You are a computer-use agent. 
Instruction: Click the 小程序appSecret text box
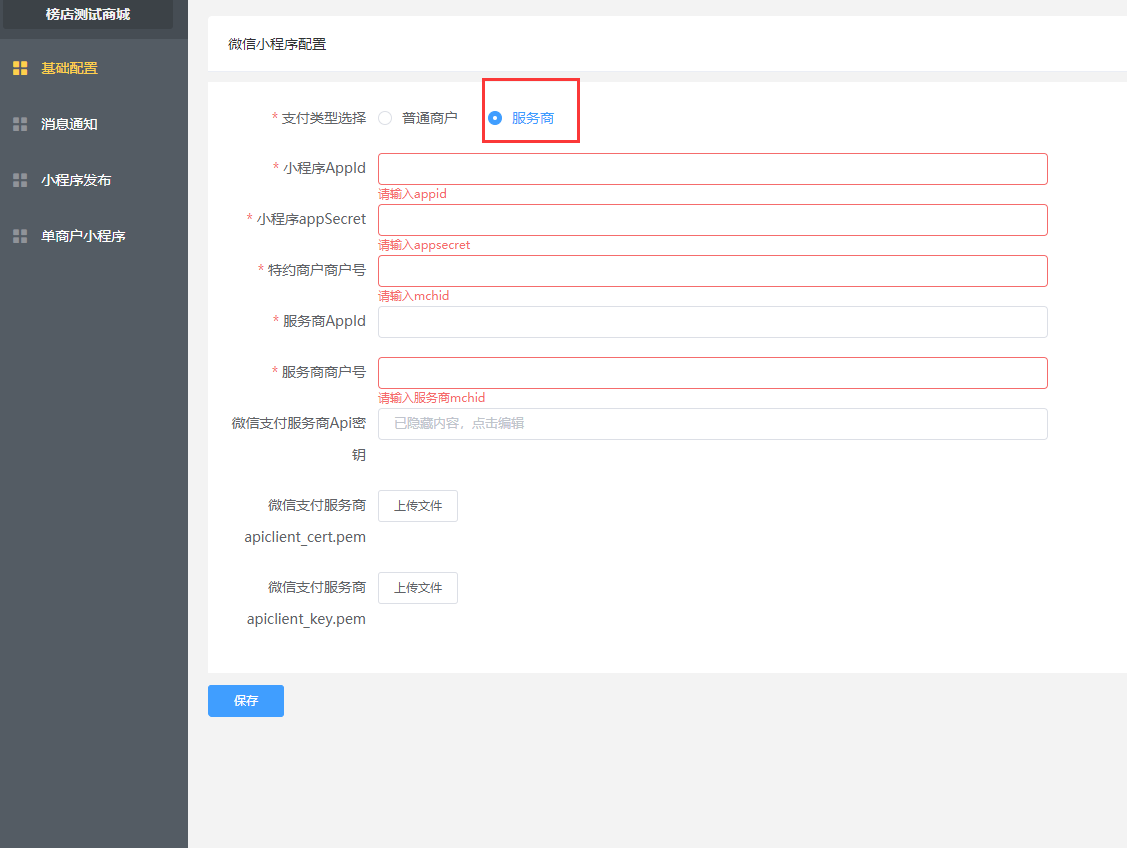[x=712, y=220]
